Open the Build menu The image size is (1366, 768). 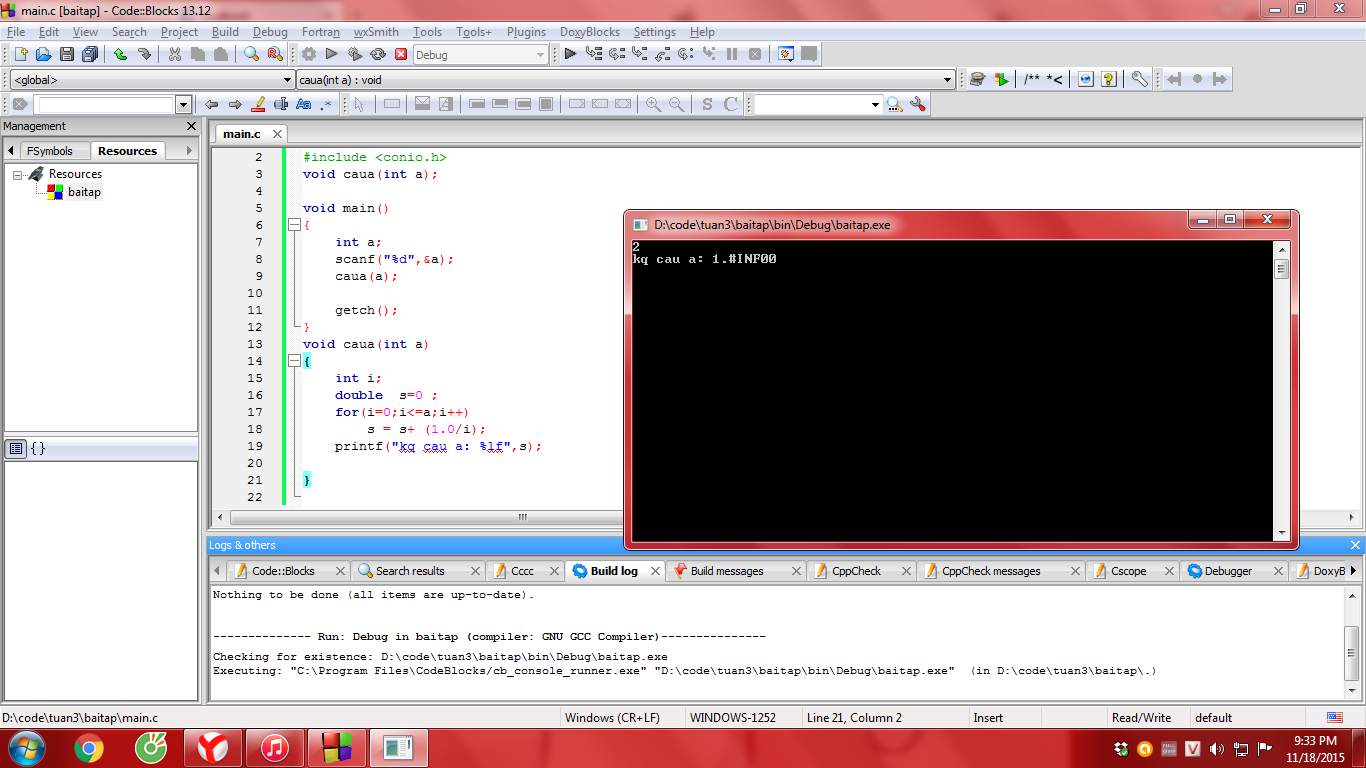[225, 32]
